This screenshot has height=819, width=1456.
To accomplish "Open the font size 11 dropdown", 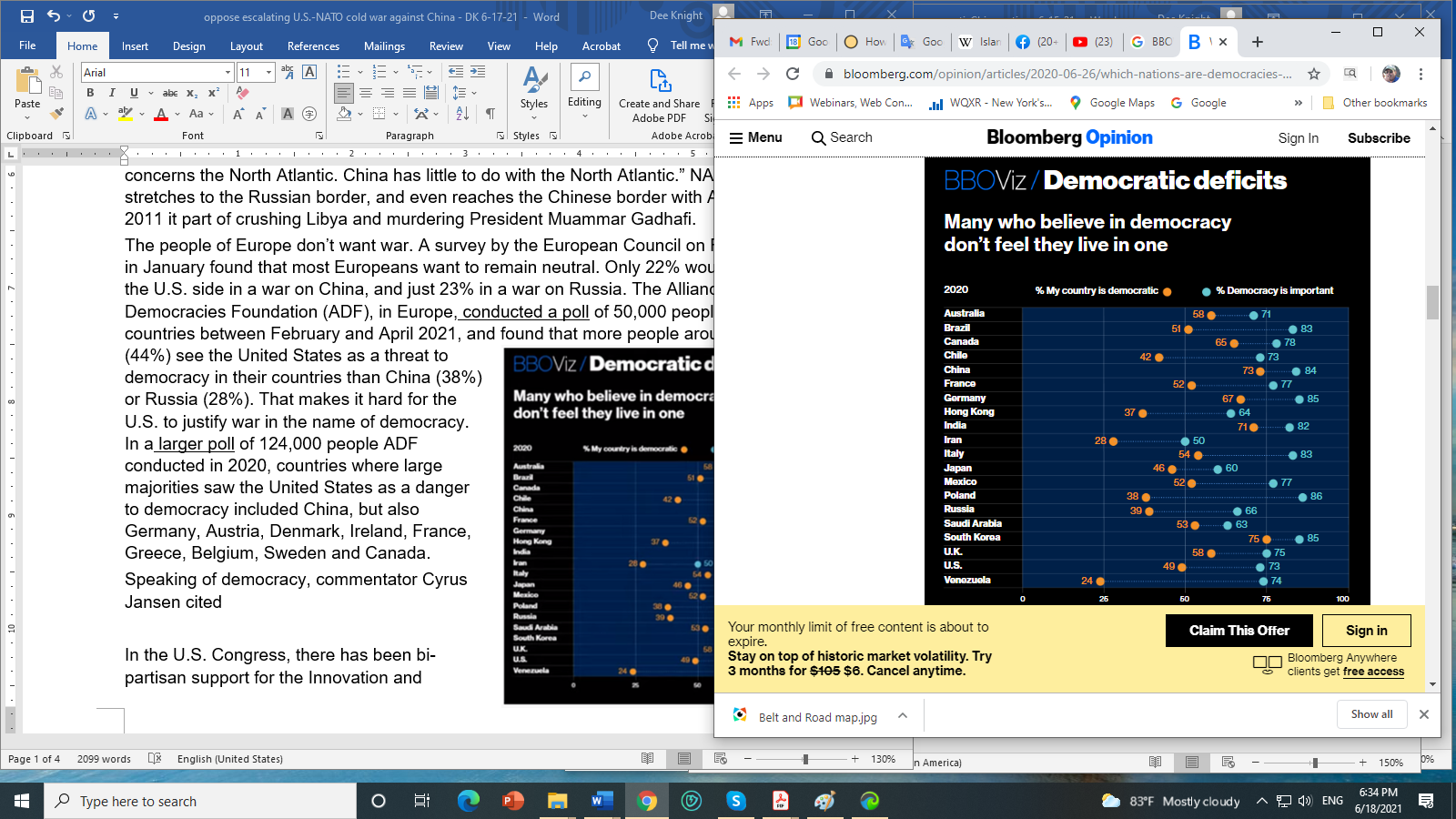I will coord(268,72).
